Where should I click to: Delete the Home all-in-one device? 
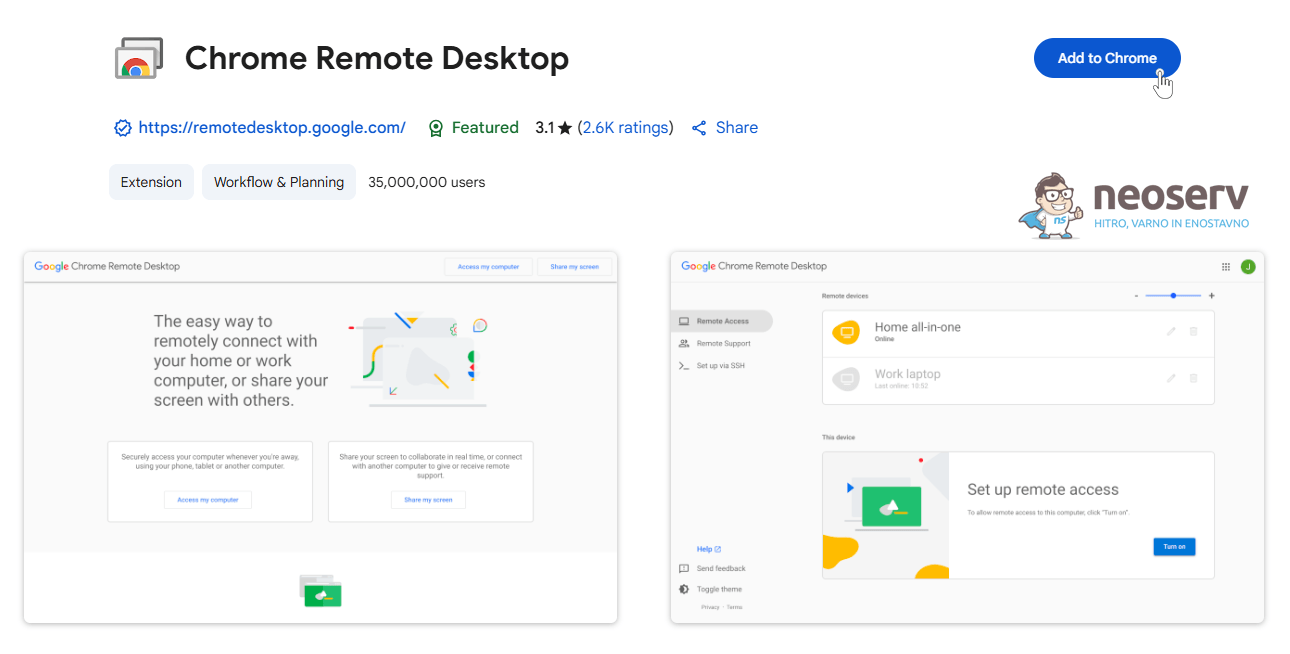tap(1193, 331)
